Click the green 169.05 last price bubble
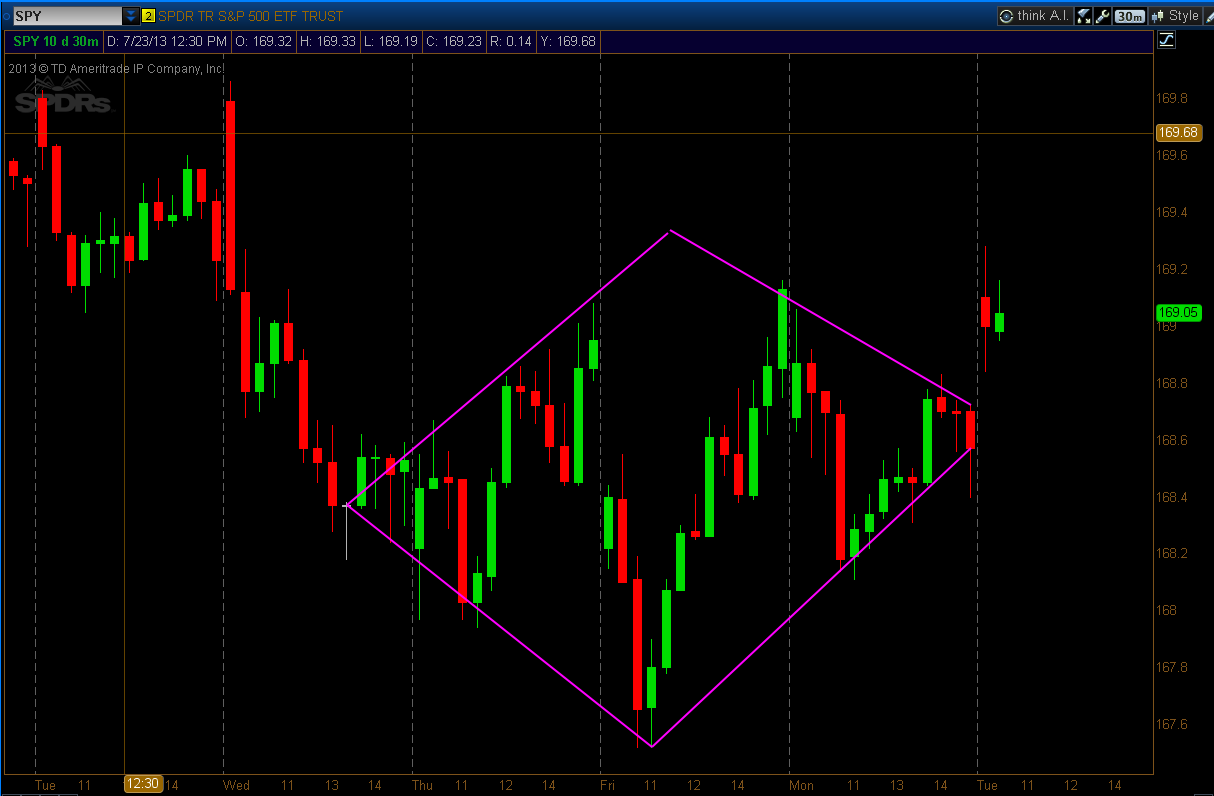 pos(1177,312)
